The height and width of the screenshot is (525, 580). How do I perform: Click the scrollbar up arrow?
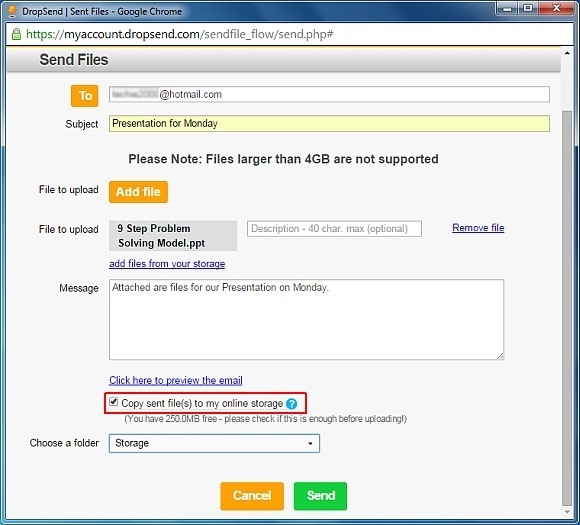point(567,53)
